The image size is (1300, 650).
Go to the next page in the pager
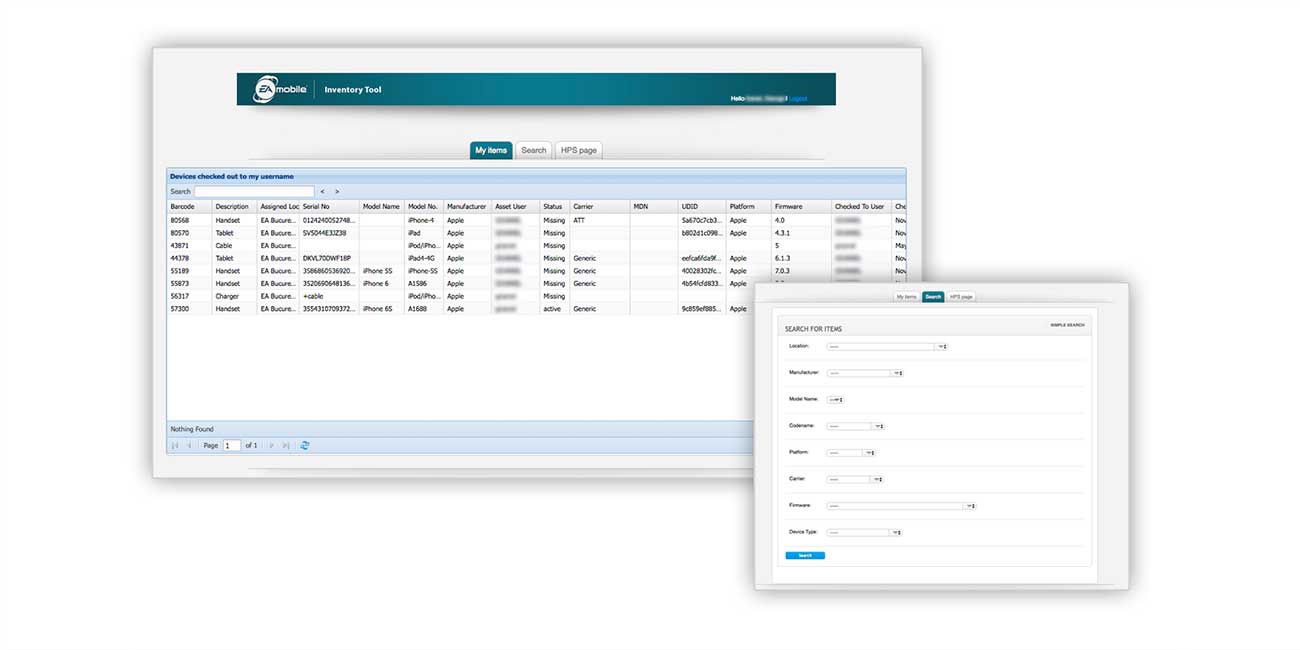coord(271,445)
